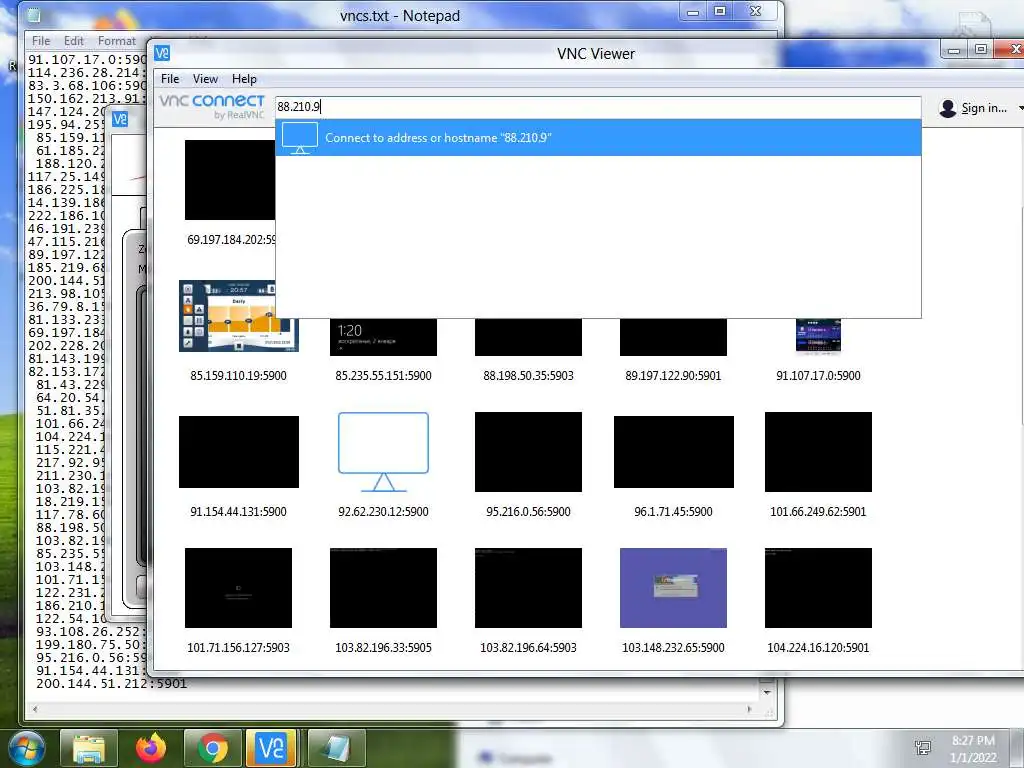Open the Notepad Format menu
The height and width of the screenshot is (768, 1024).
pyautogui.click(x=116, y=40)
